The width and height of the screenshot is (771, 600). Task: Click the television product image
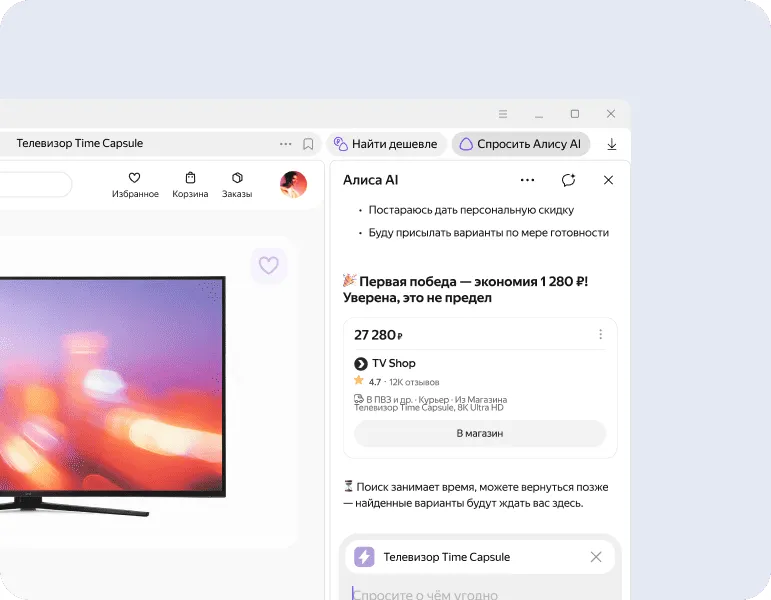coord(113,396)
